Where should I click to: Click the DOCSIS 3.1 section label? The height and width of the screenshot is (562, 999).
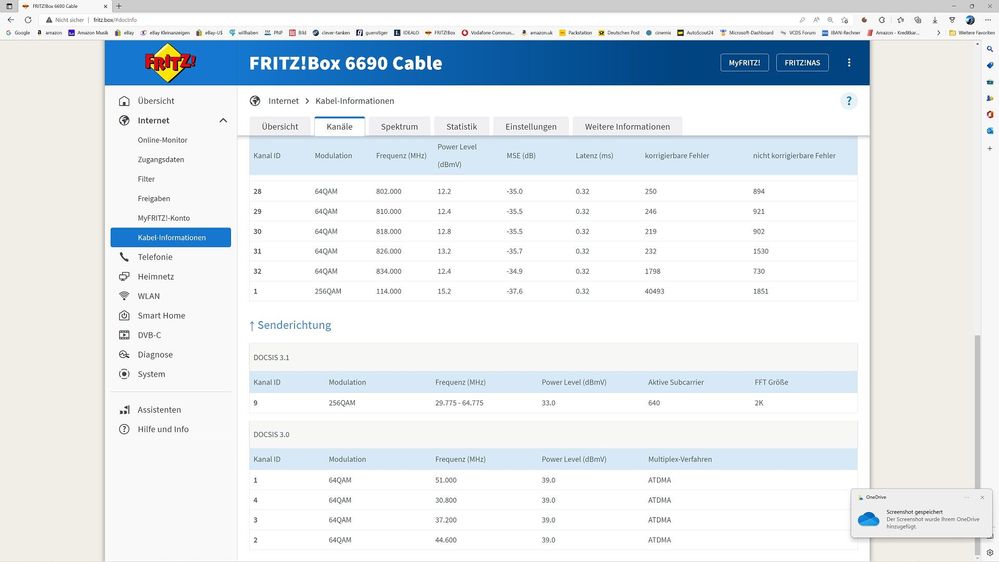271,357
